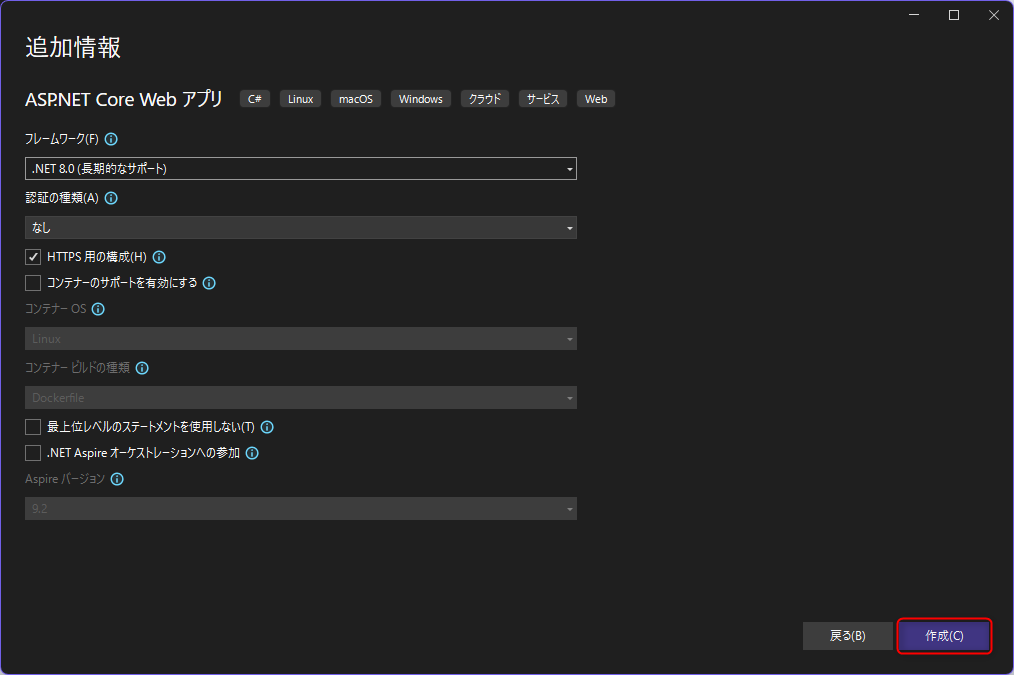Viewport: 1014px width, 675px height.
Task: Click the Aspire バージョン label
Action: coord(65,479)
